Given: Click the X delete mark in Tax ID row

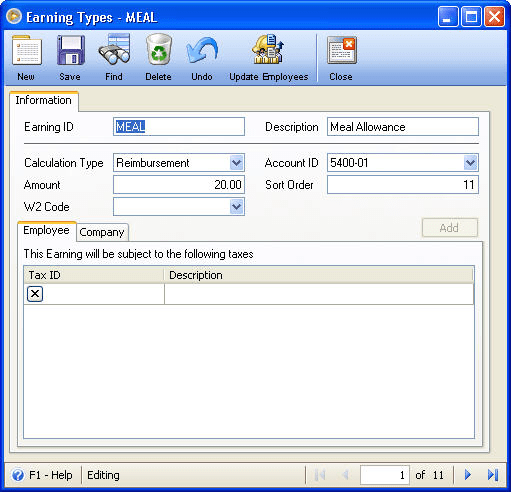Looking at the screenshot, I should point(35,294).
